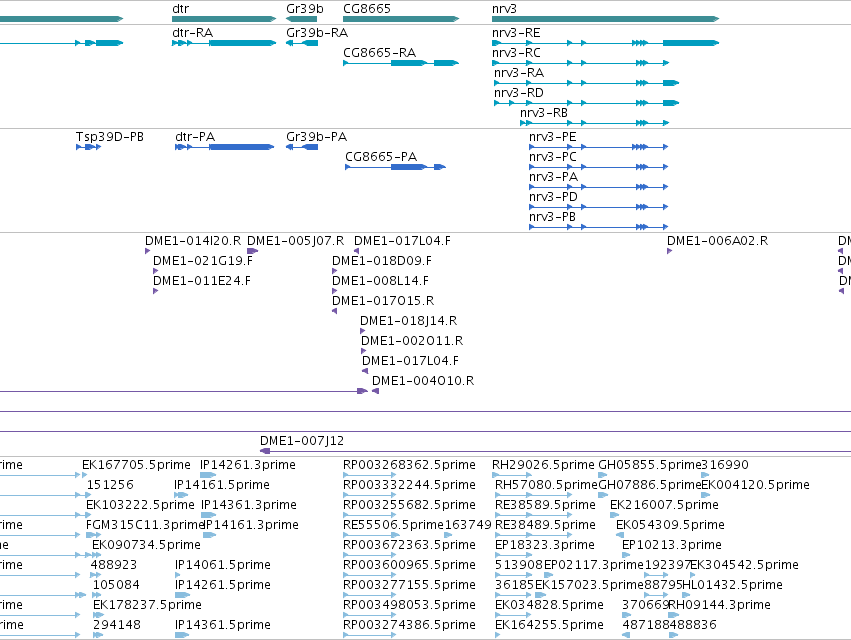The image size is (851, 640).
Task: Click the GH05855.5prime EST label
Action: click(650, 465)
